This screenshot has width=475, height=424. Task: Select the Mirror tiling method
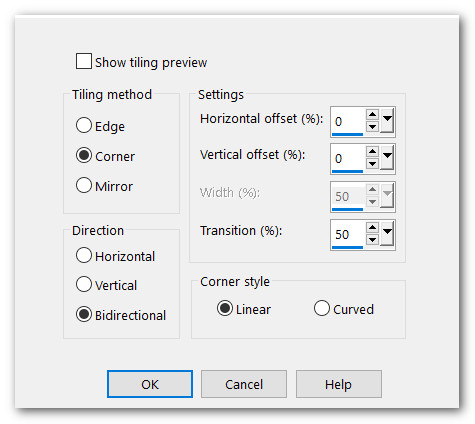84,185
